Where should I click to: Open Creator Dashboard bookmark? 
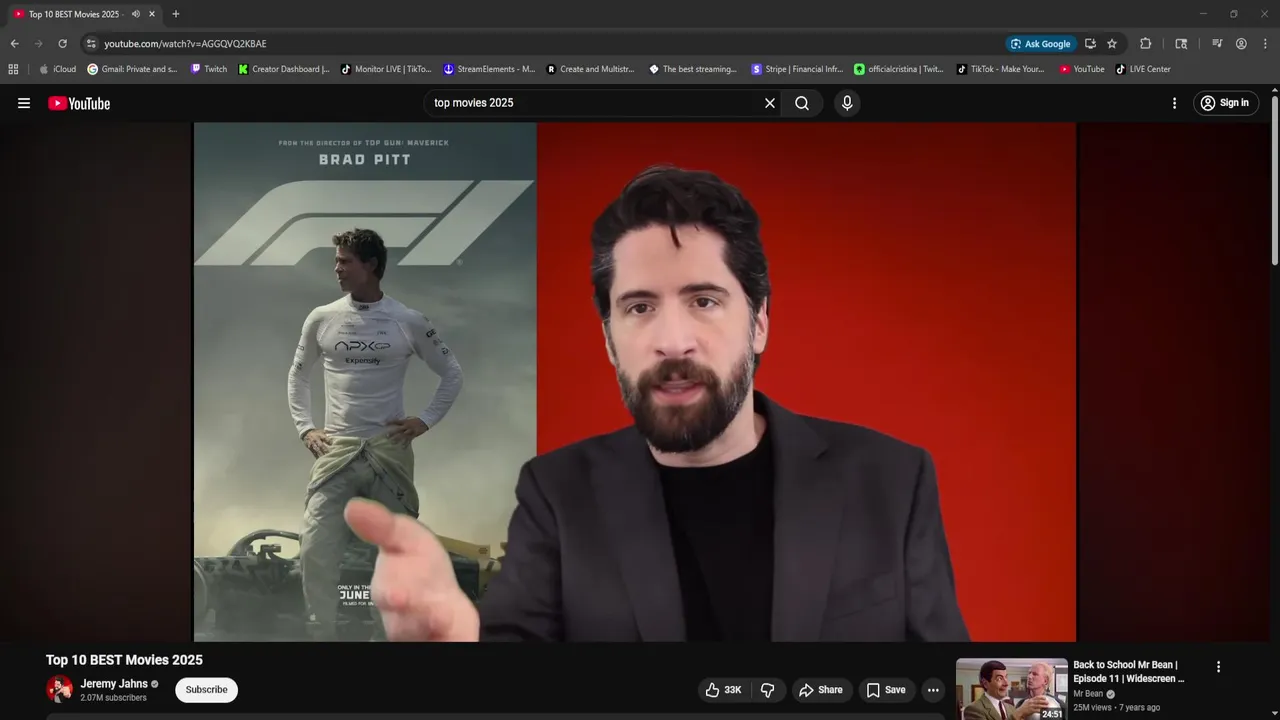pos(284,69)
